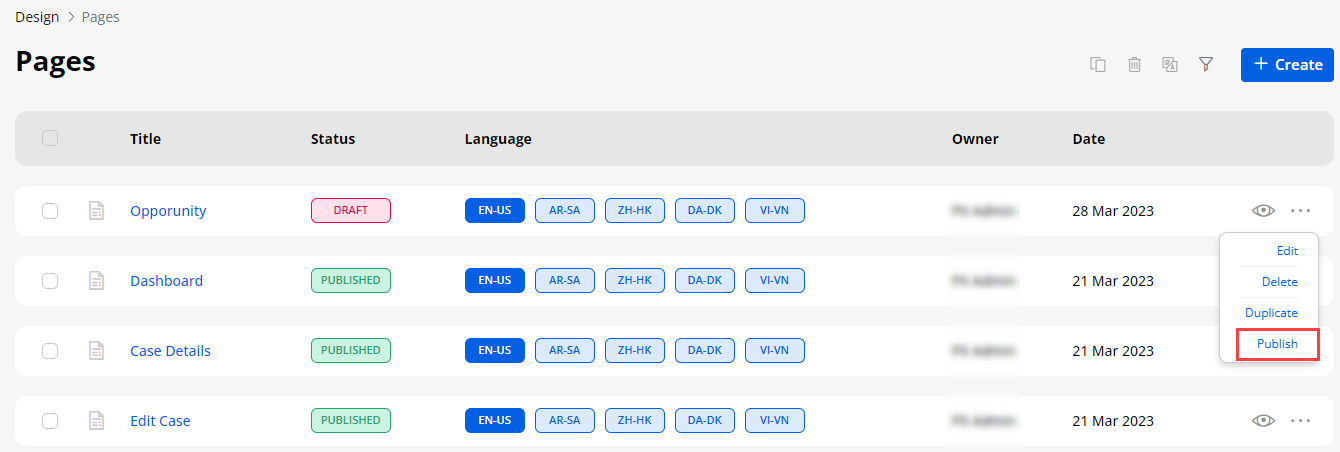
Task: Select the AR-SA language tag on Opporunity row
Action: tap(565, 211)
